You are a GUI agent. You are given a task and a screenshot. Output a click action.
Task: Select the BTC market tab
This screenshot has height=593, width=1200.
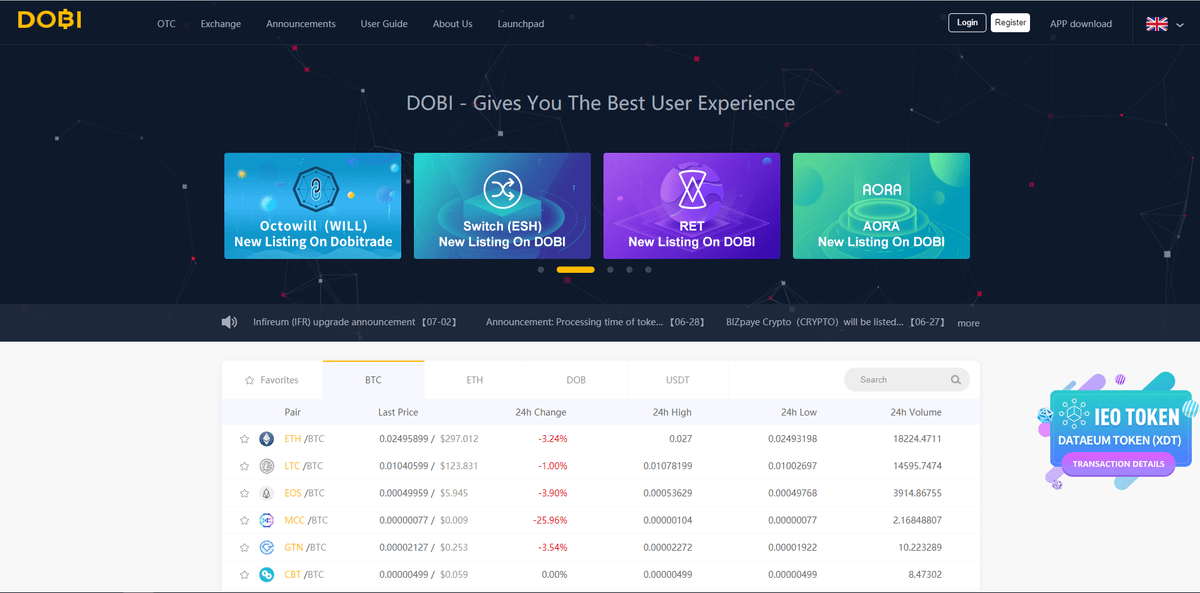point(374,380)
